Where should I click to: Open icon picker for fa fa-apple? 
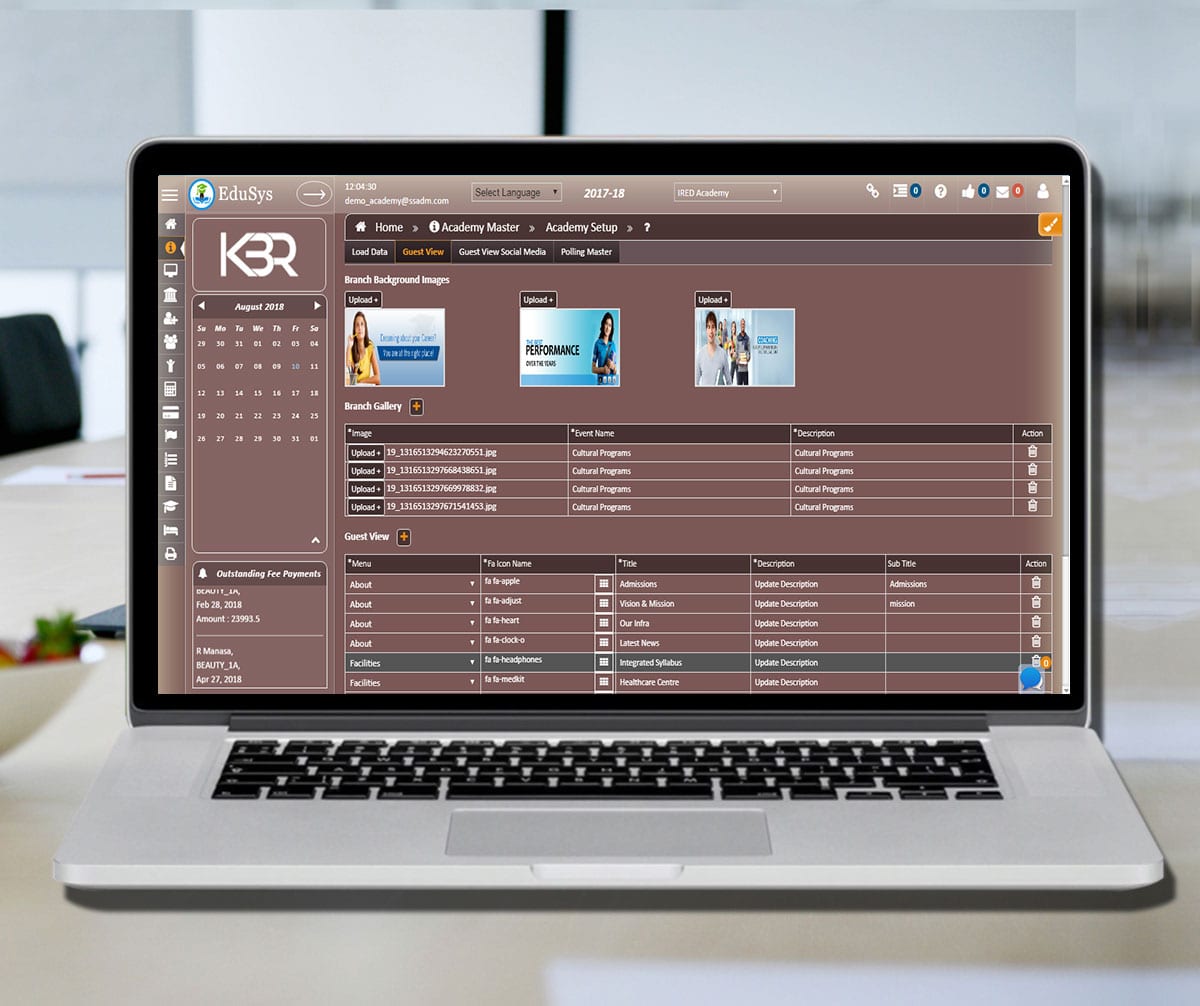pyautogui.click(x=604, y=583)
